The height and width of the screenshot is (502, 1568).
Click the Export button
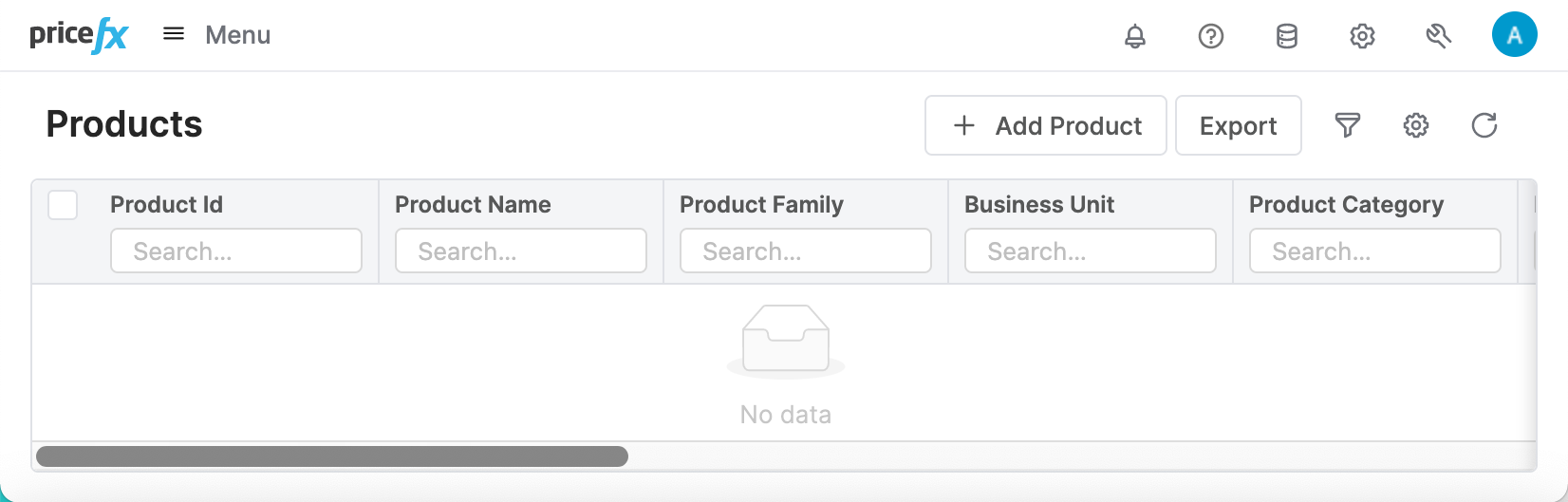click(1238, 125)
